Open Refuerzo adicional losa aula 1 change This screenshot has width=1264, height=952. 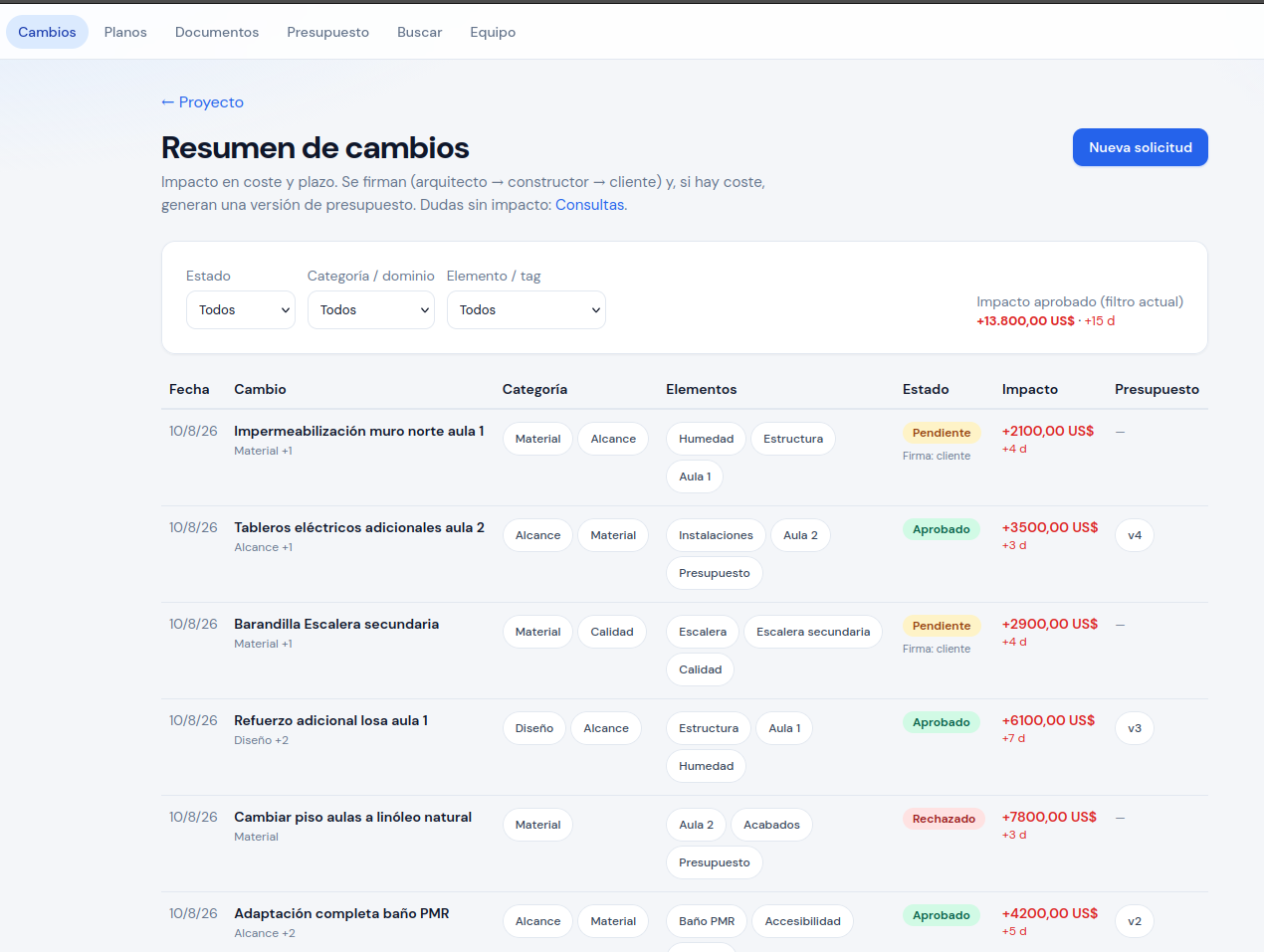click(330, 720)
